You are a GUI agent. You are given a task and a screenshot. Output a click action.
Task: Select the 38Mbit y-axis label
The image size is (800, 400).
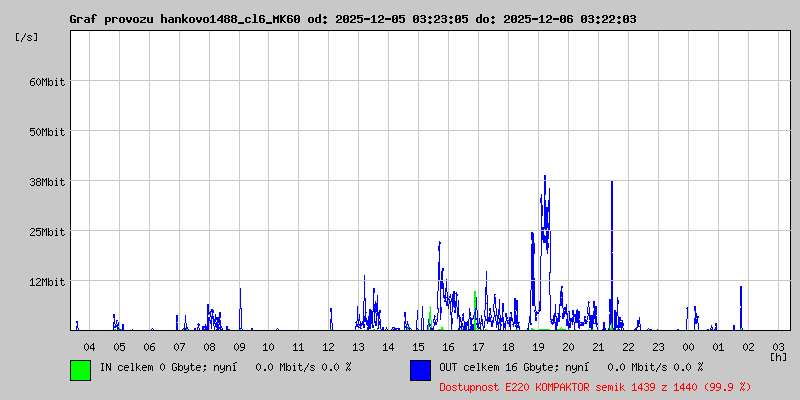pos(46,182)
